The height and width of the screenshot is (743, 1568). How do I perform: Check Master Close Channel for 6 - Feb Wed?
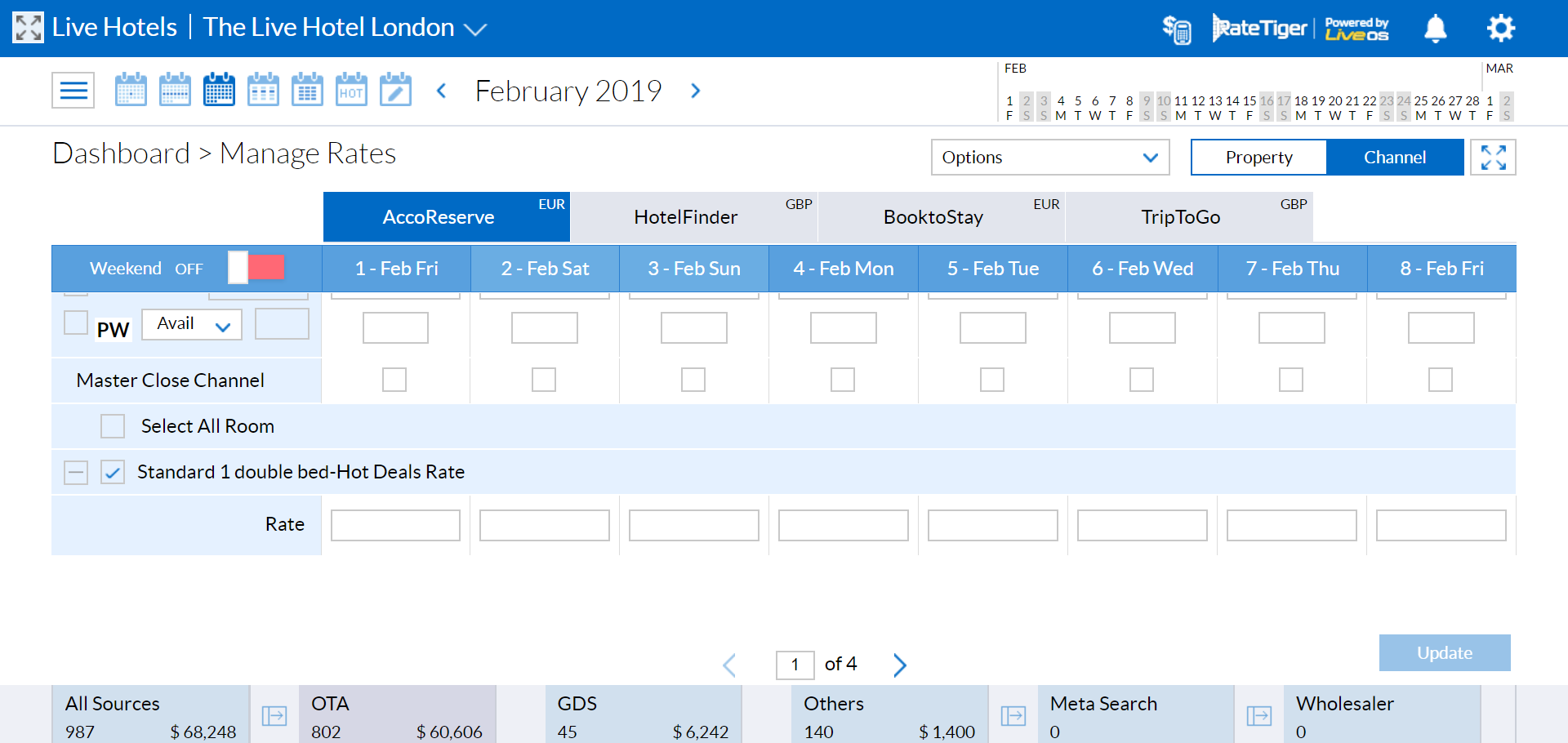point(1142,380)
